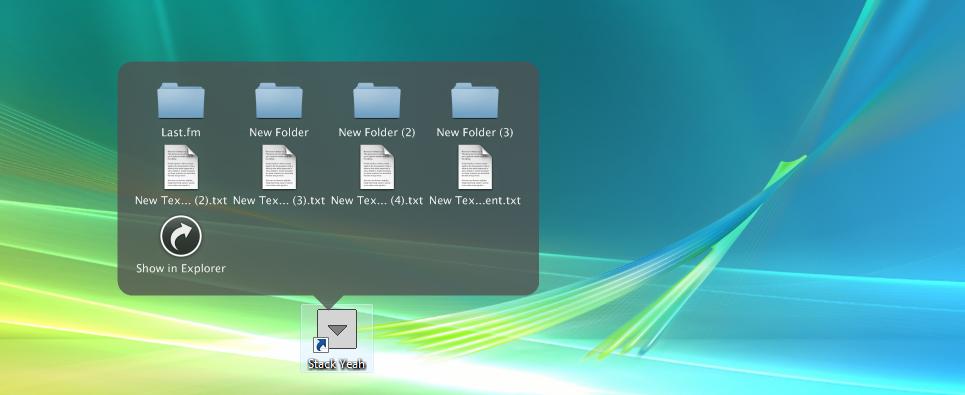Select the New Tex...ent.txt document icon
This screenshot has height=395, width=965.
tap(474, 167)
